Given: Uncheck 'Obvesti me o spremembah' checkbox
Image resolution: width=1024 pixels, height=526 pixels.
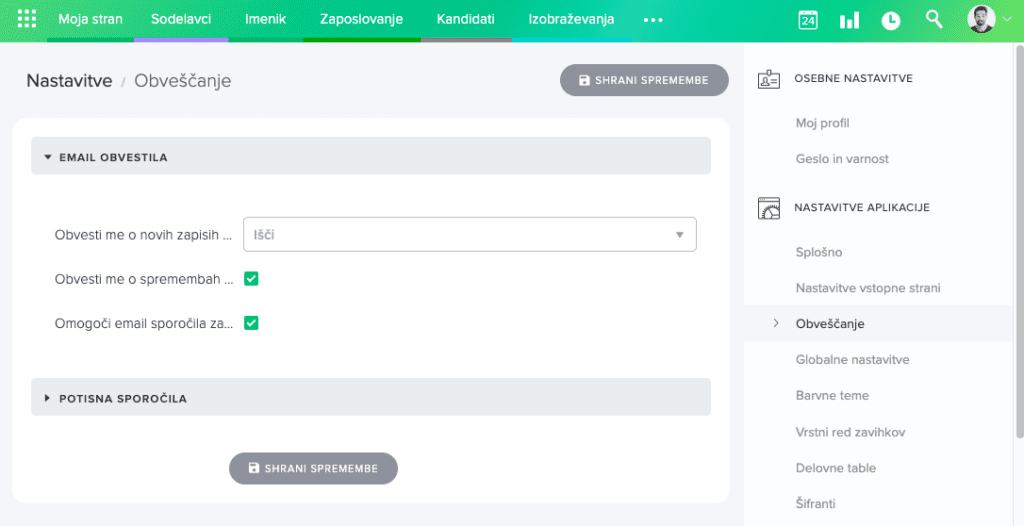Looking at the screenshot, I should 252,279.
